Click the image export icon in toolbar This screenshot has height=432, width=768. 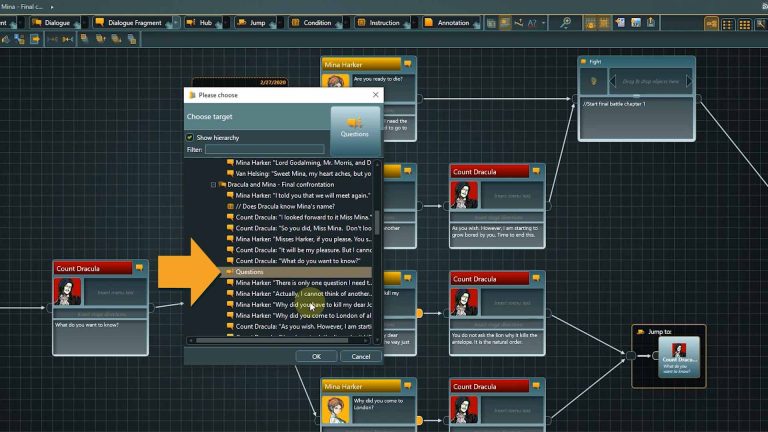pos(636,23)
